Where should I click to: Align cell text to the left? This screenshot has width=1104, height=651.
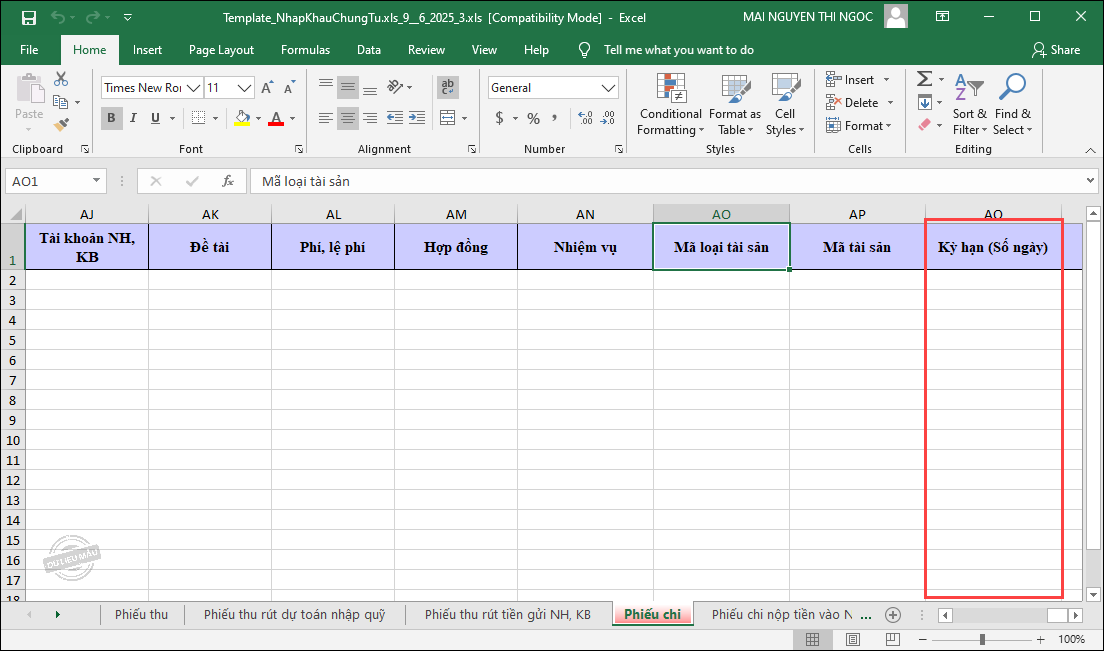(x=325, y=118)
